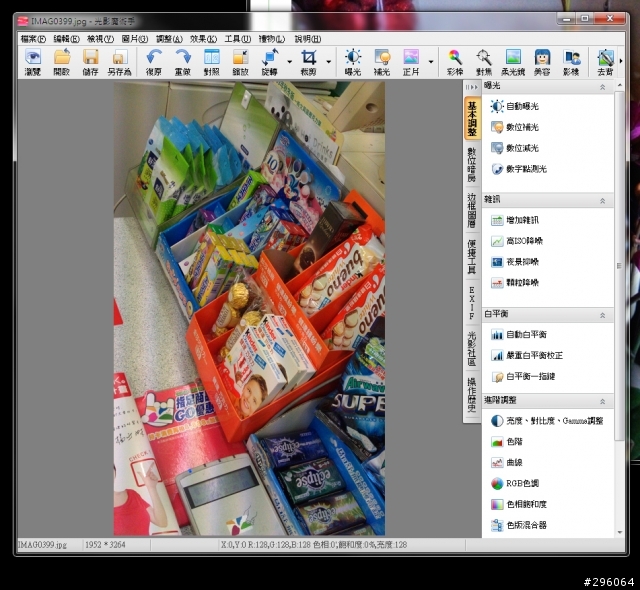Open the 色階 levels adjustment
The height and width of the screenshot is (590, 640).
click(507, 441)
